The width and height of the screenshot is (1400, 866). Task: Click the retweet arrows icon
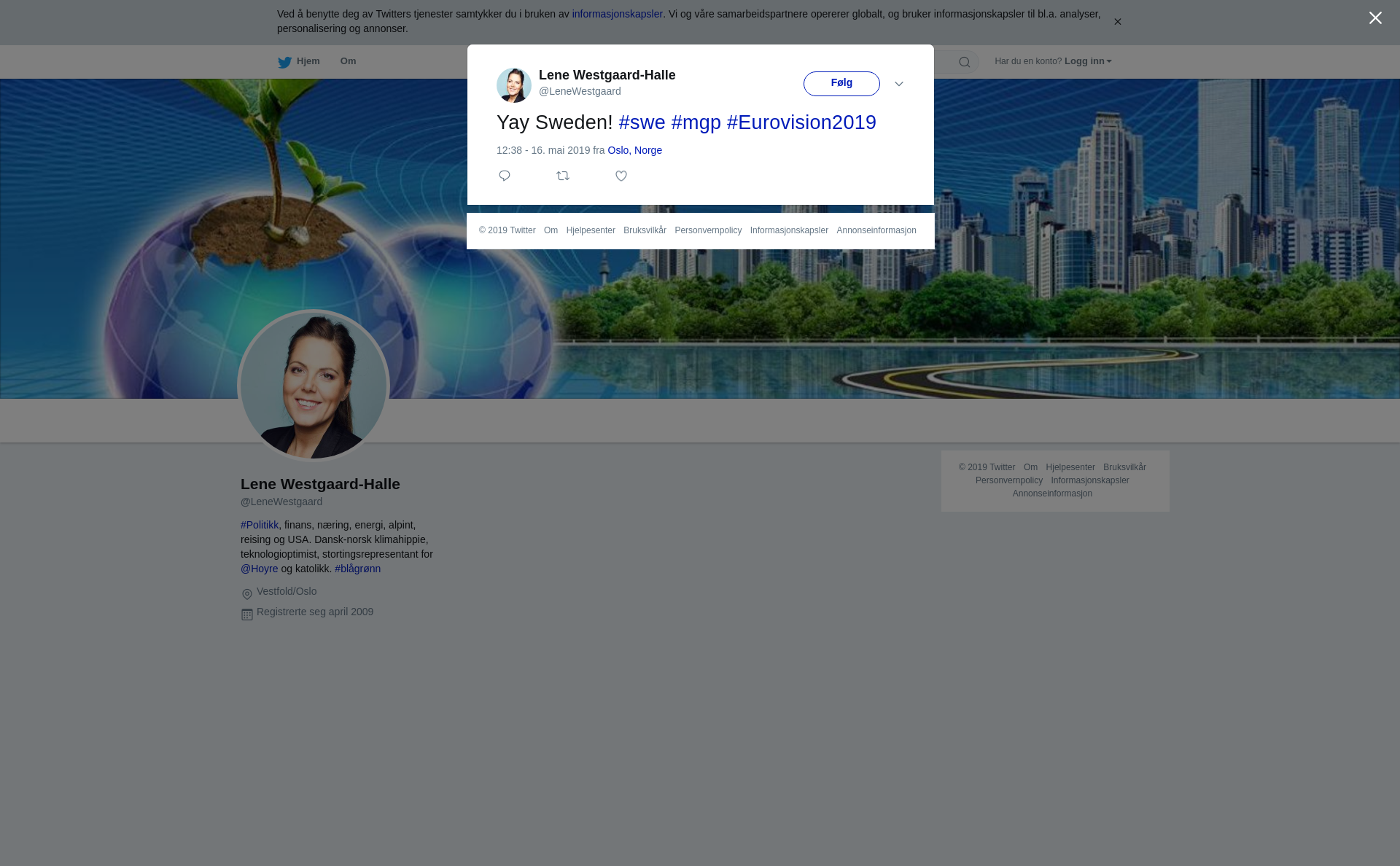click(x=563, y=176)
